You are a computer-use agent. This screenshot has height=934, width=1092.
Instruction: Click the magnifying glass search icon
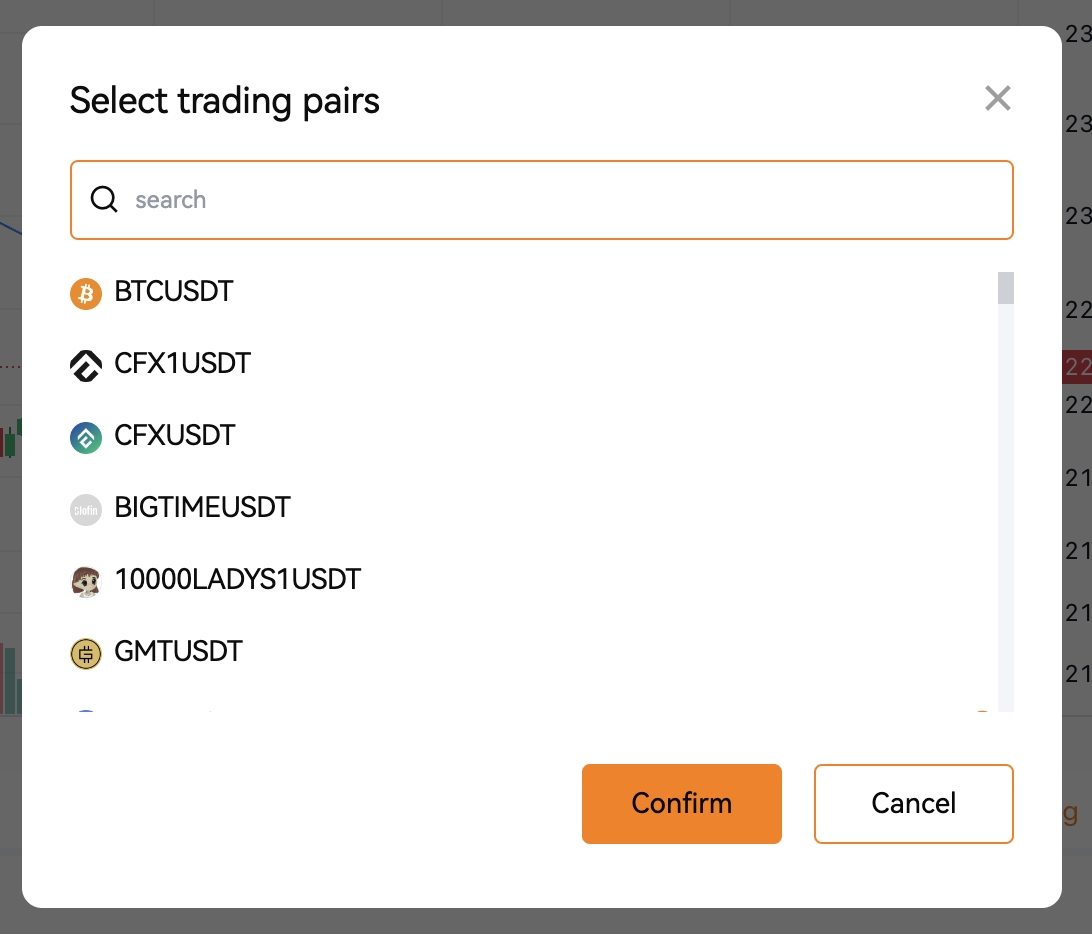[x=104, y=199]
